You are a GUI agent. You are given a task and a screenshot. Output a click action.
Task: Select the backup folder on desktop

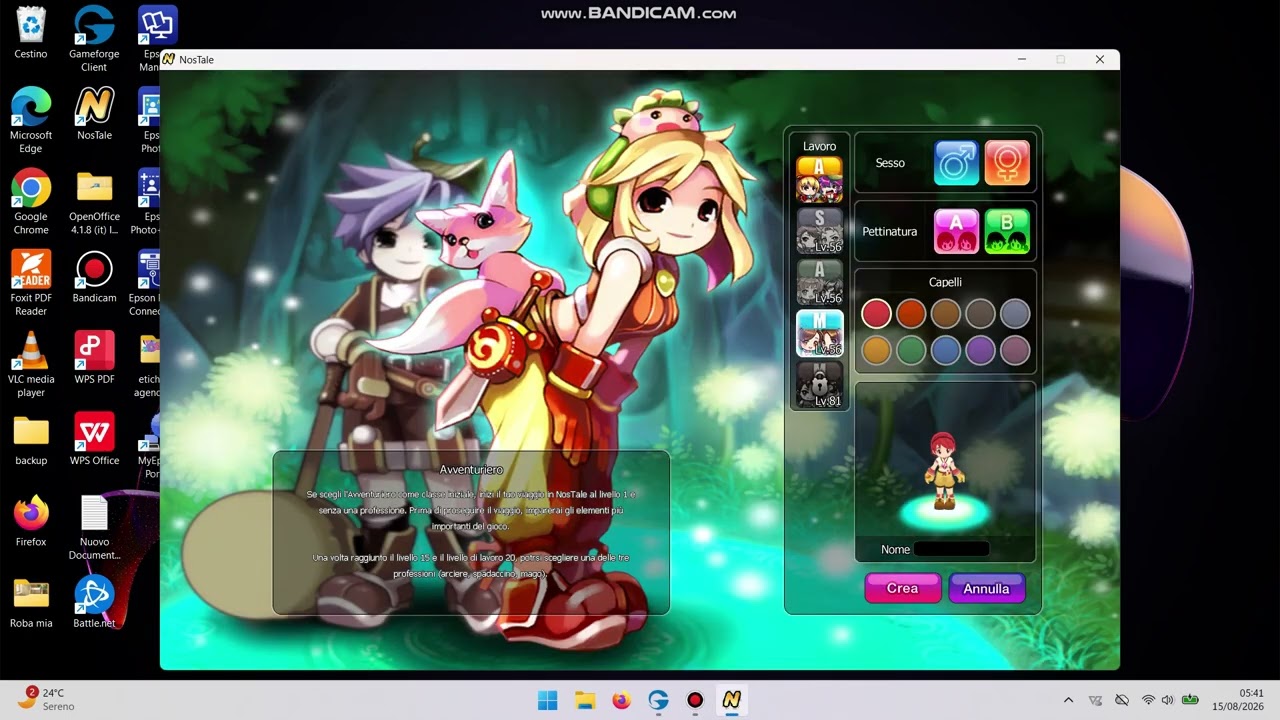point(31,440)
